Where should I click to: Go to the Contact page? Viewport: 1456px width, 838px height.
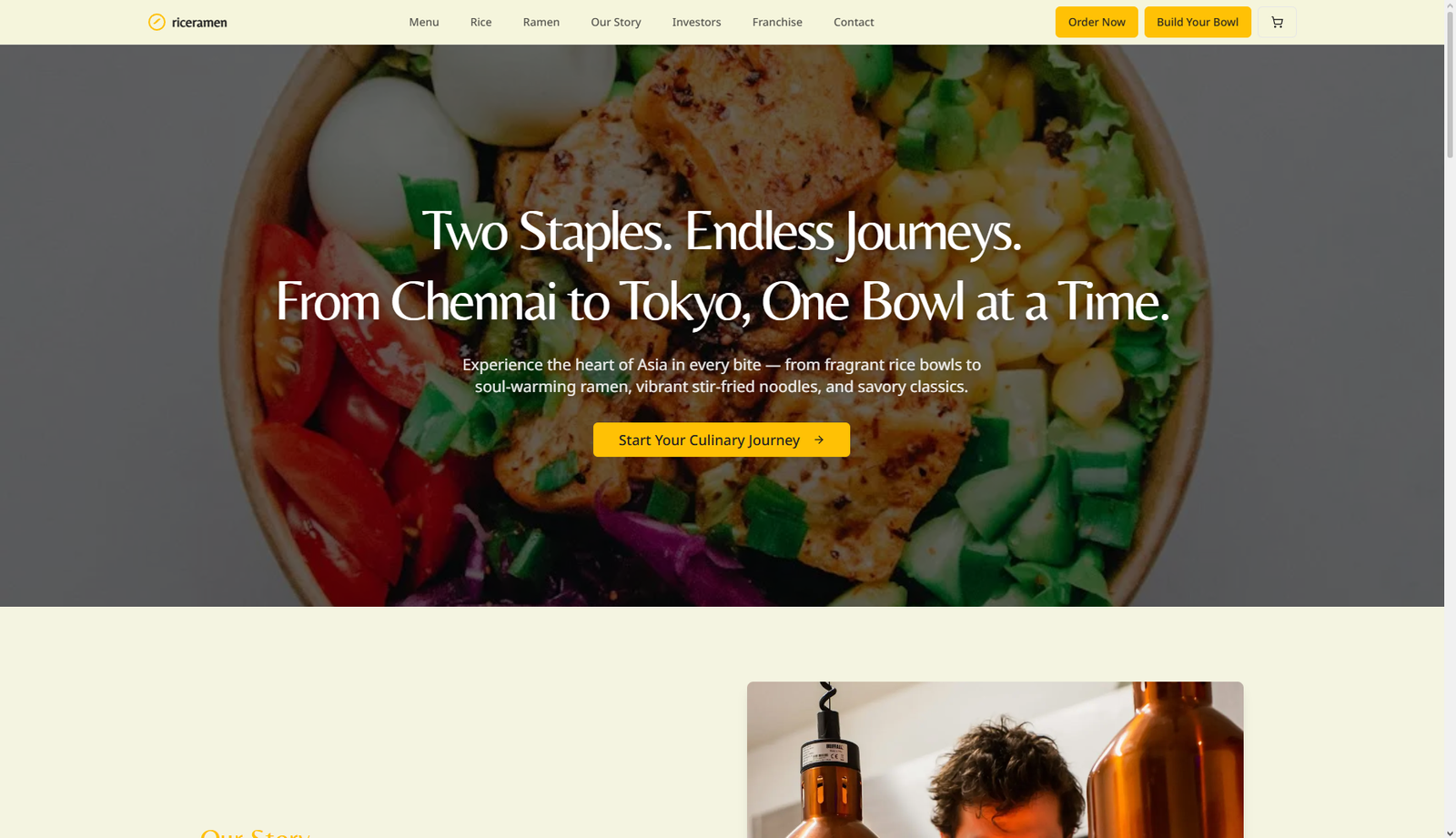click(854, 22)
